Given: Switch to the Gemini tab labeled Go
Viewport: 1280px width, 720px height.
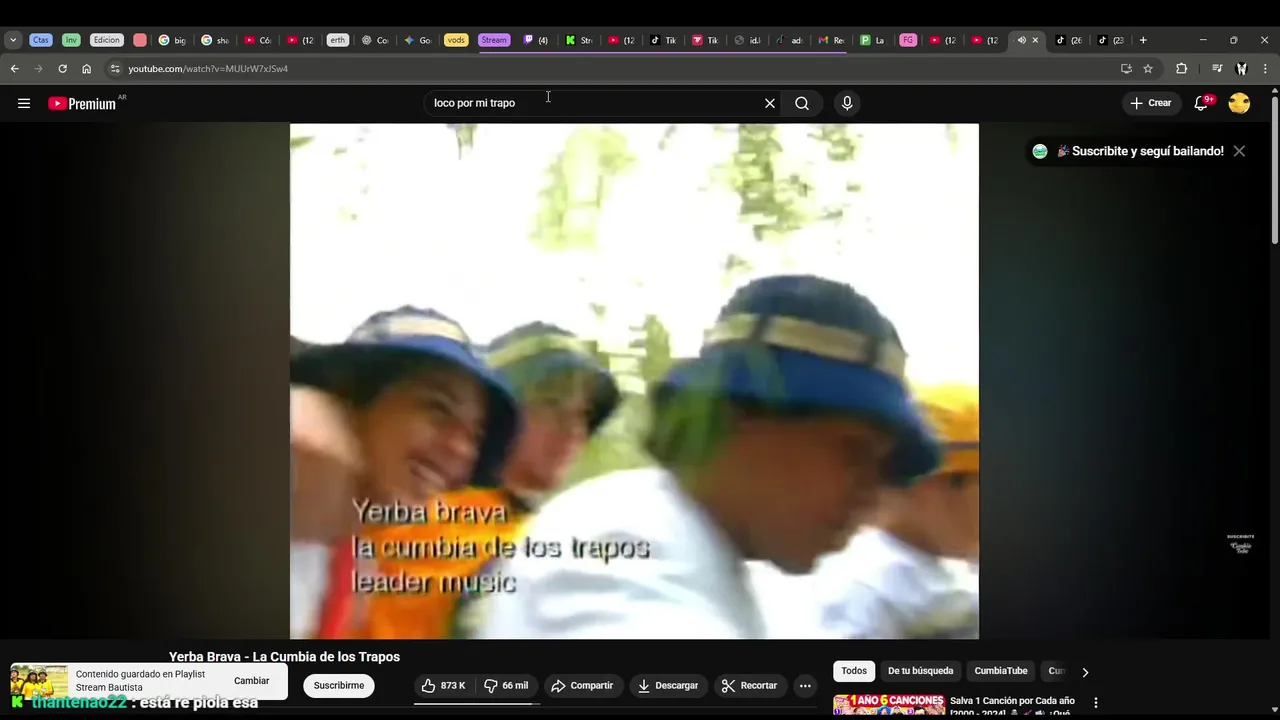Looking at the screenshot, I should (417, 40).
